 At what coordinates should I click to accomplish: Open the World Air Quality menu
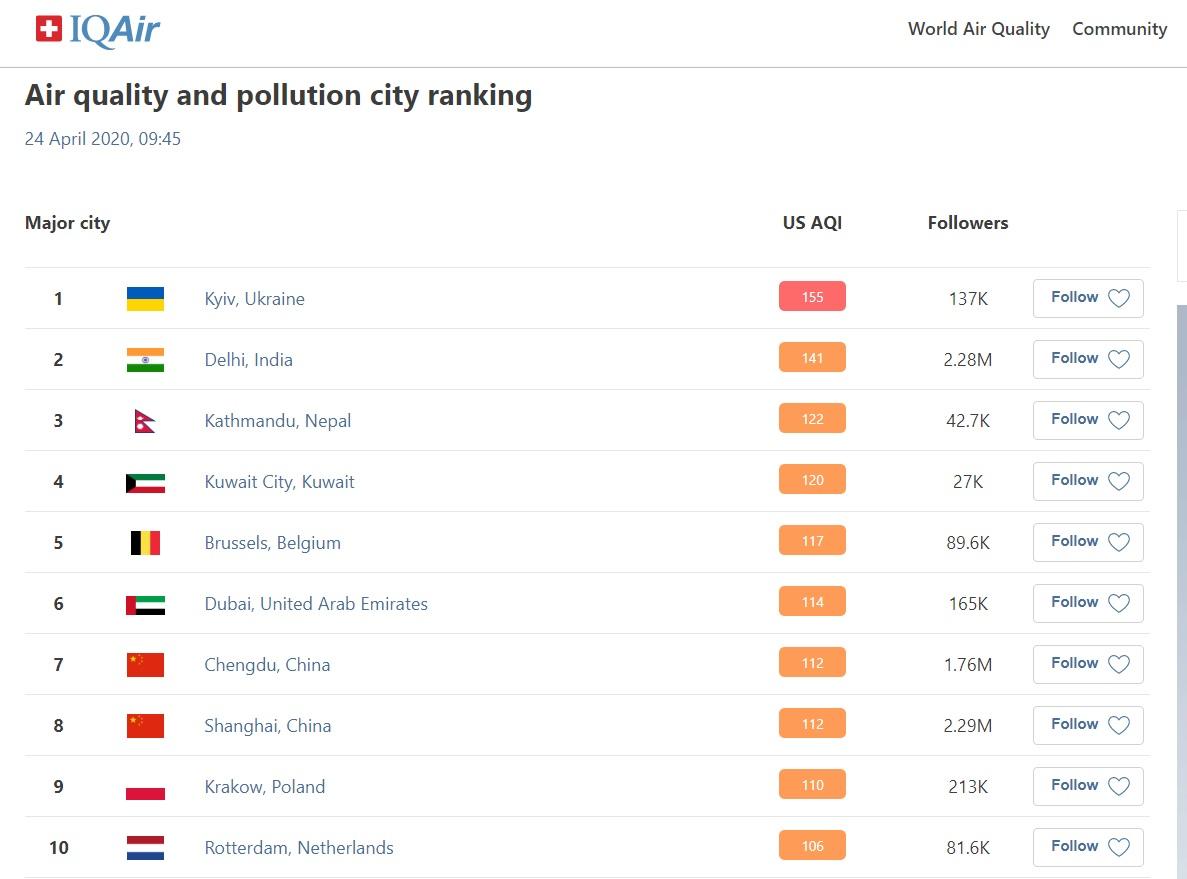pos(978,29)
